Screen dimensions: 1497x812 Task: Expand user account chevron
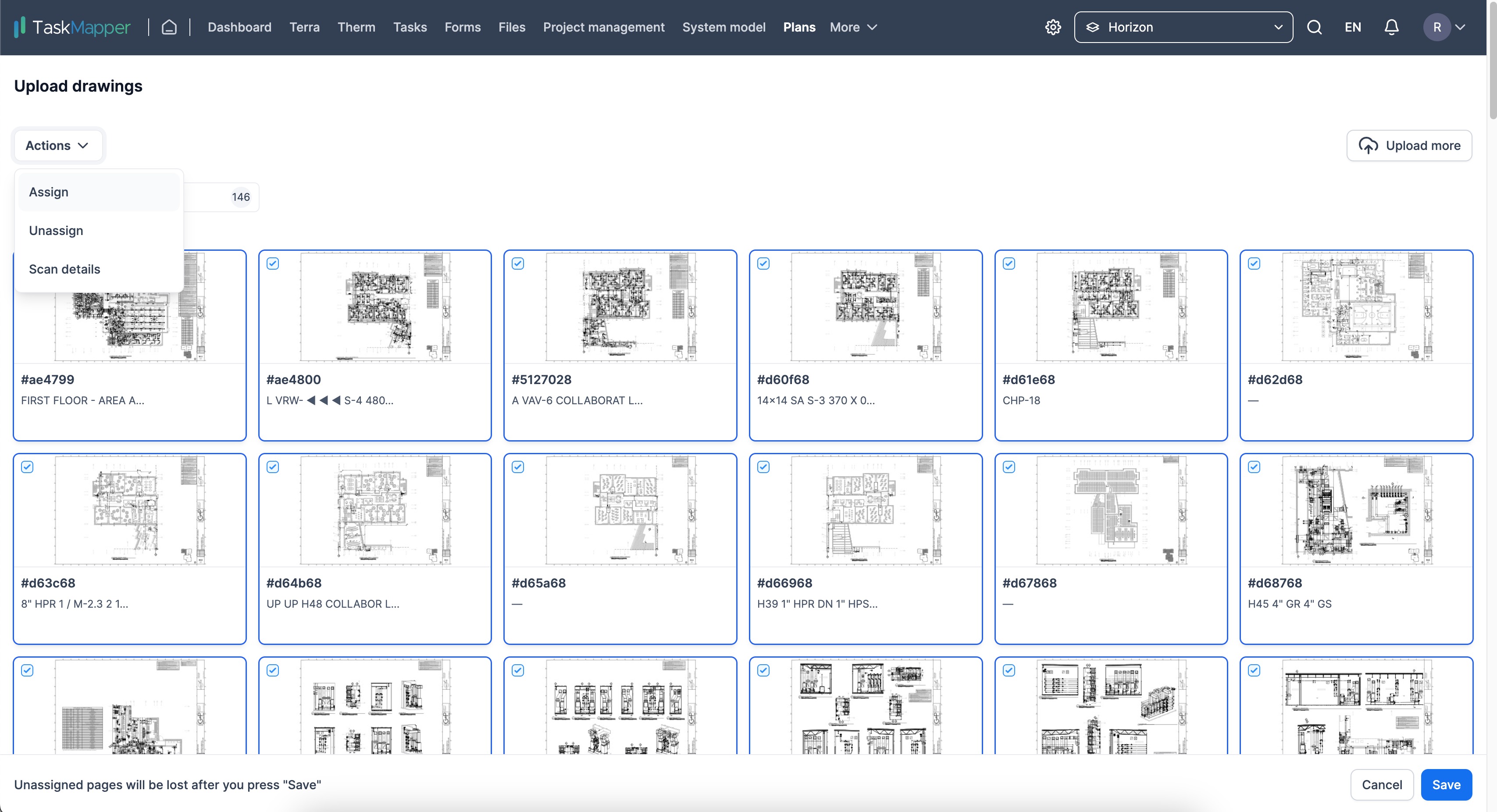tap(1460, 27)
